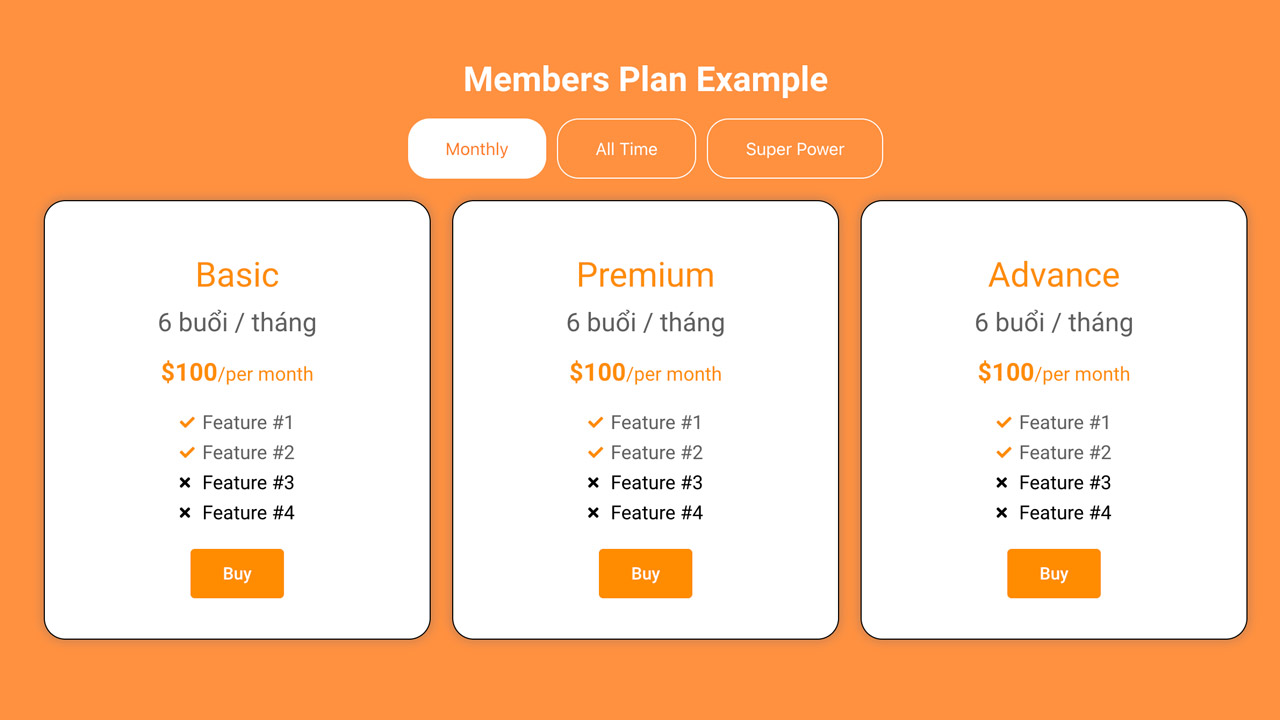
Task: Click the Basic plan title
Action: [x=237, y=275]
